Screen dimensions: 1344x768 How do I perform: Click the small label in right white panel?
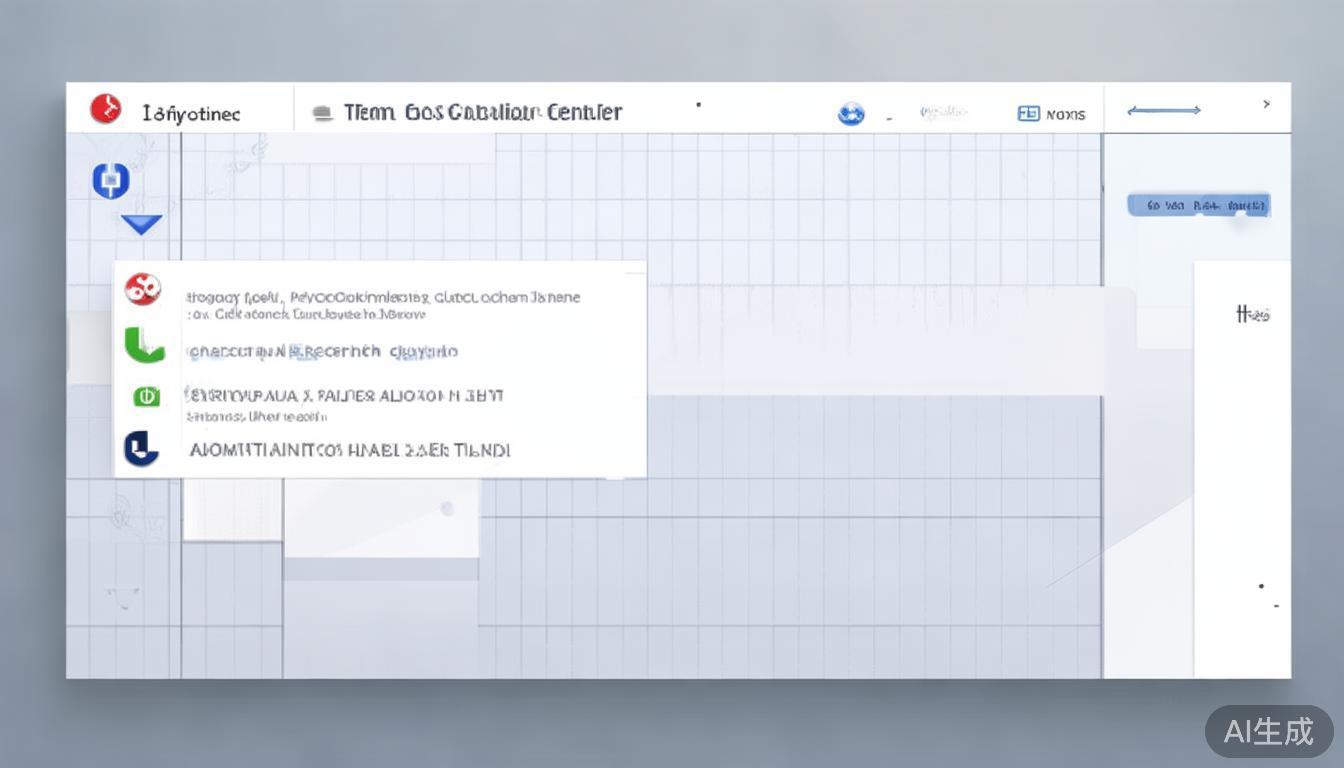1252,315
